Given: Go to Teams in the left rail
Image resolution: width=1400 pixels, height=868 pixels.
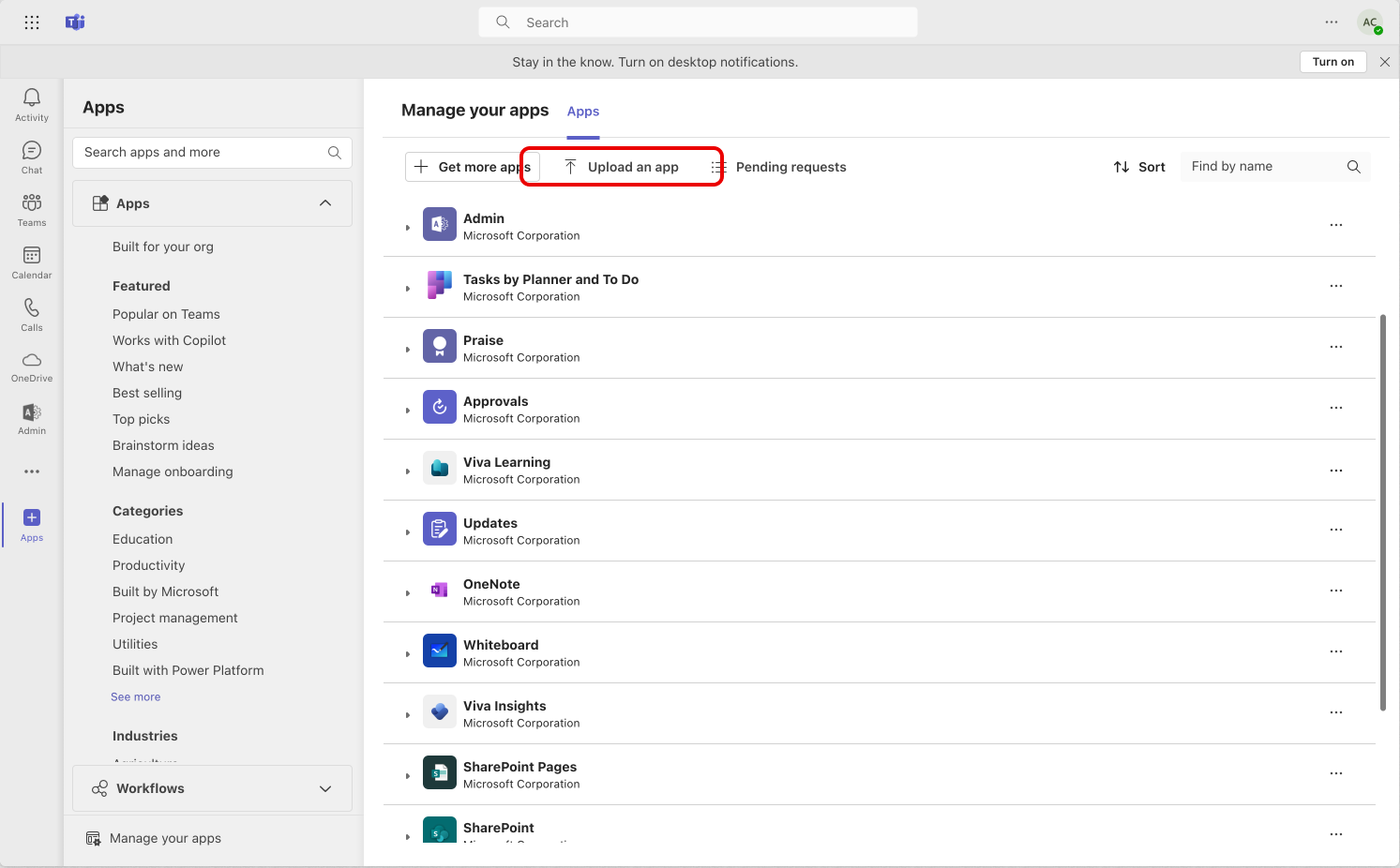Looking at the screenshot, I should (x=32, y=210).
